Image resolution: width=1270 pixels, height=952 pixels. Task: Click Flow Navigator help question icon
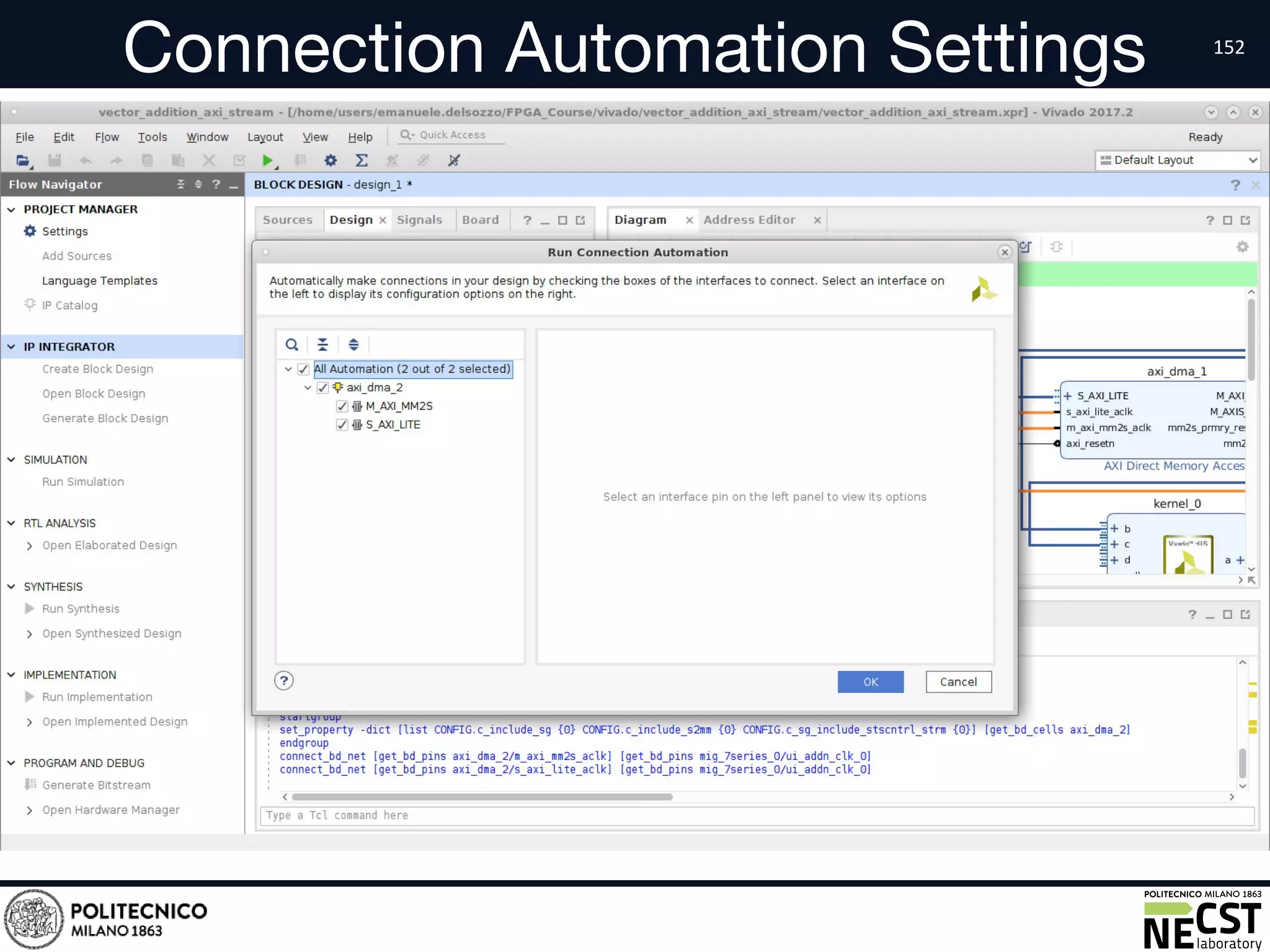tap(216, 184)
